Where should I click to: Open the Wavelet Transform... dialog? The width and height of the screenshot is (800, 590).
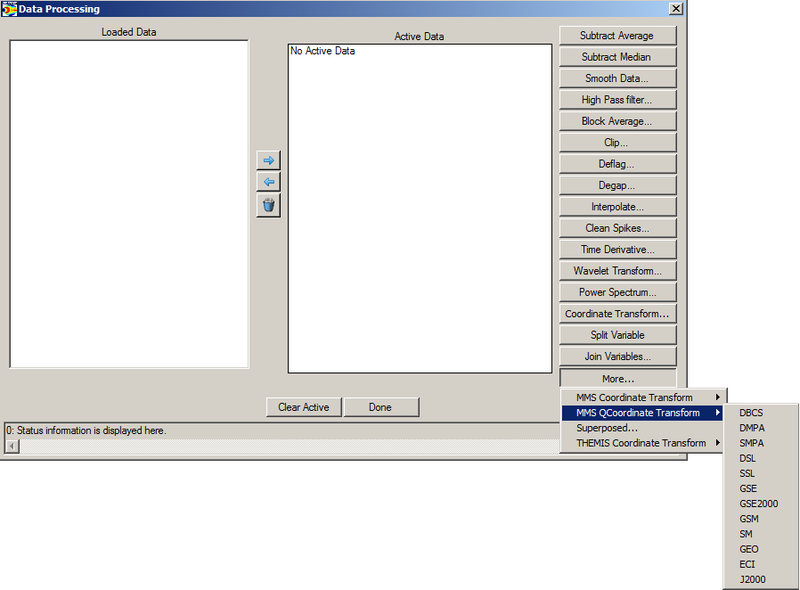[x=618, y=271]
